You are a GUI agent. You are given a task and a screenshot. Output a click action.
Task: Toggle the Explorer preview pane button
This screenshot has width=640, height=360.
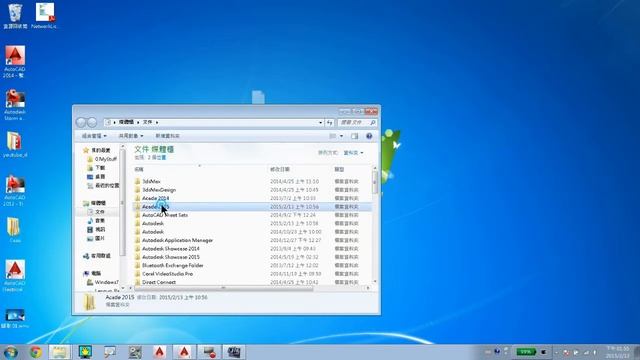tap(354, 136)
